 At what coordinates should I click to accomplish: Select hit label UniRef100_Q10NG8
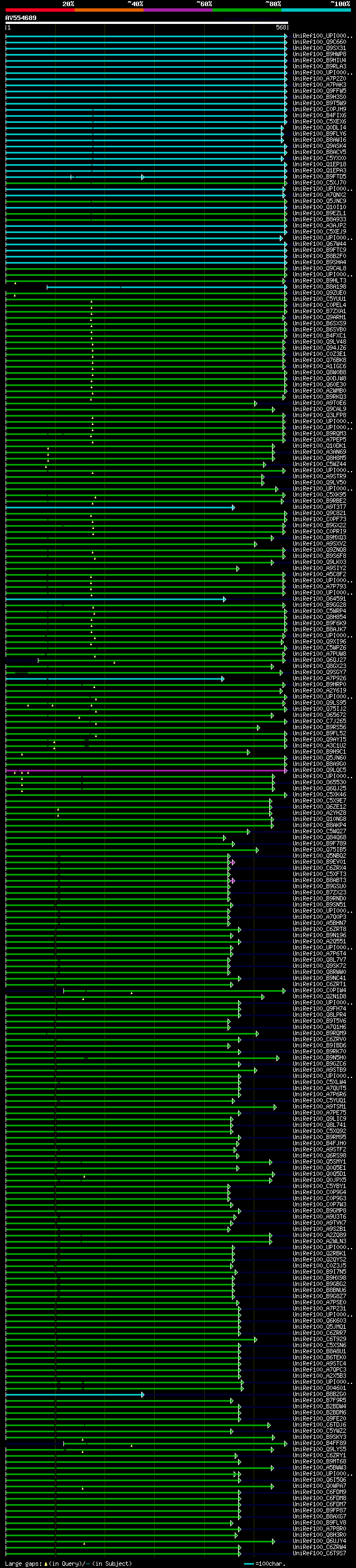click(x=319, y=819)
